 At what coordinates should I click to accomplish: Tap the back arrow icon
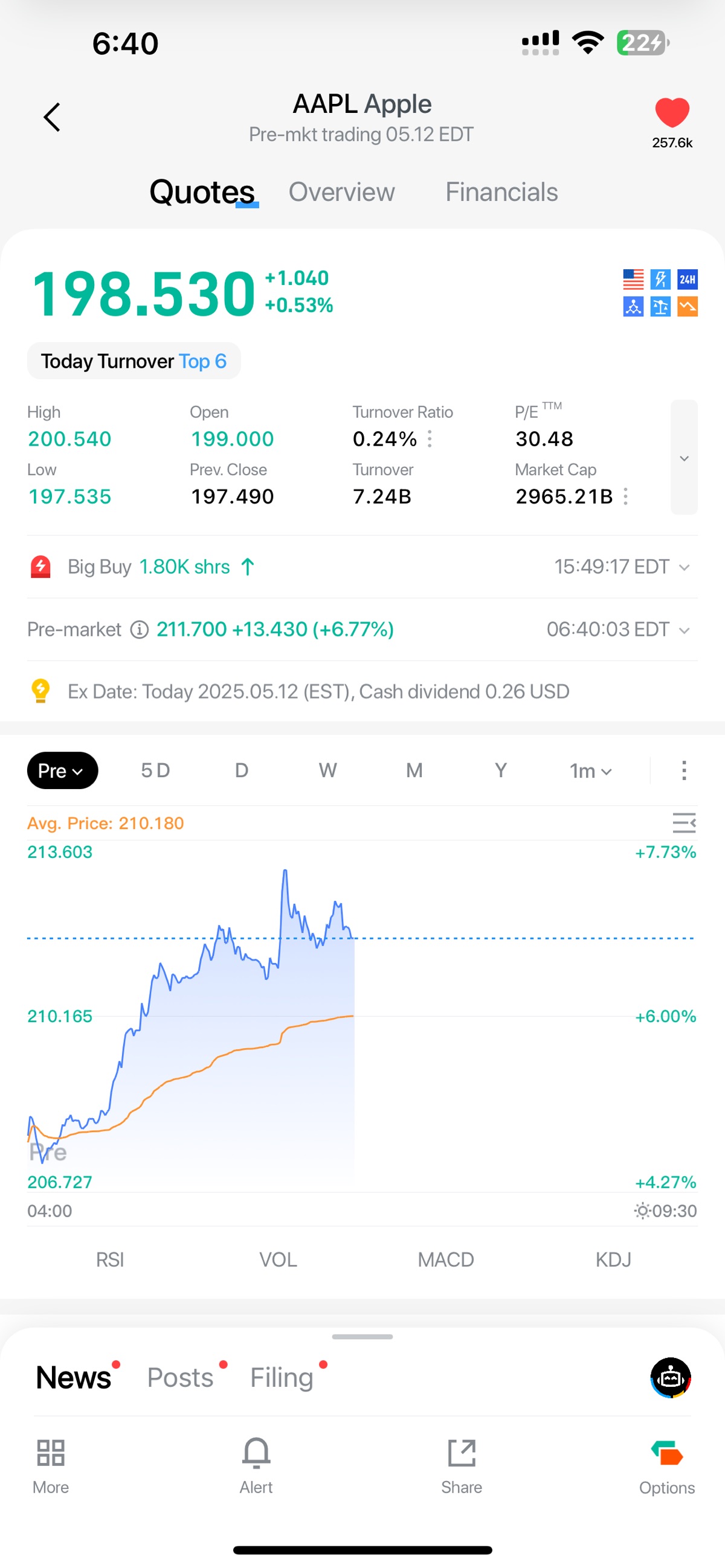click(x=53, y=117)
